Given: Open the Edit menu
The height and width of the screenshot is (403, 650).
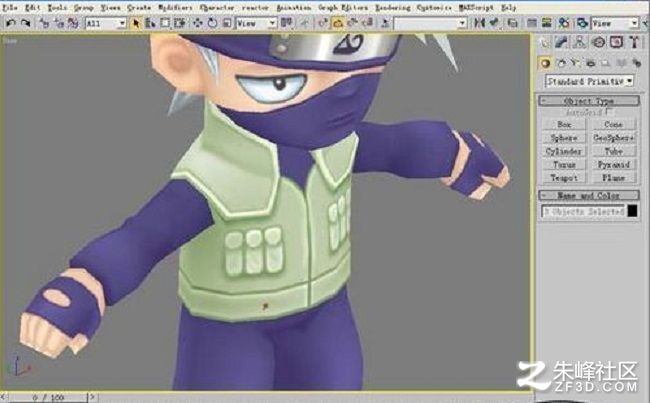Looking at the screenshot, I should 32,7.
